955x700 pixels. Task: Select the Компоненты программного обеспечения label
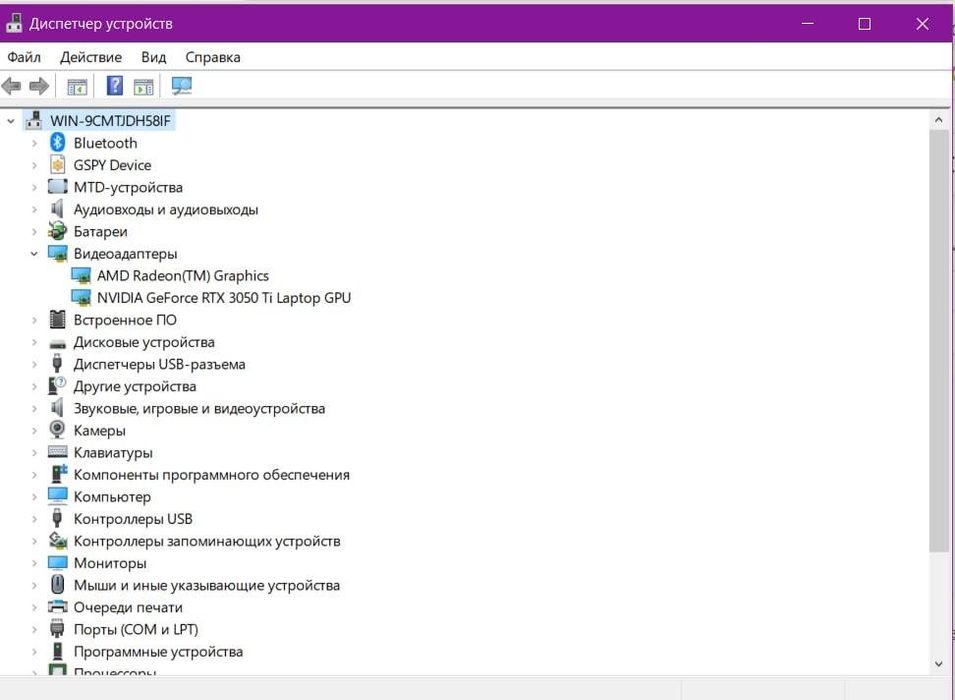[x=212, y=475]
